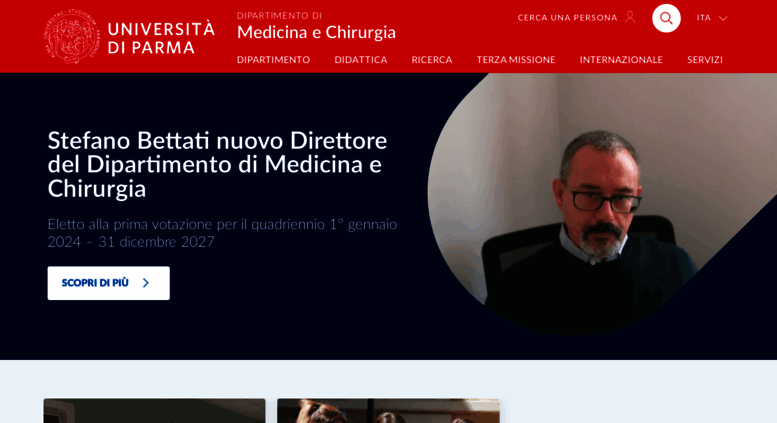Viewport: 777px width, 423px height.
Task: Open the Terza Missione menu
Action: (516, 60)
